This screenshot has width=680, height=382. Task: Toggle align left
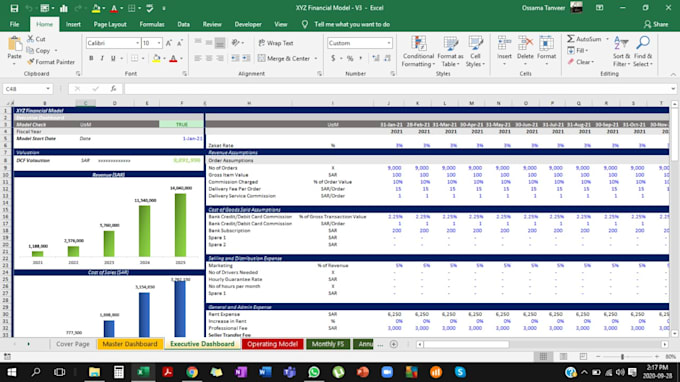pos(198,58)
